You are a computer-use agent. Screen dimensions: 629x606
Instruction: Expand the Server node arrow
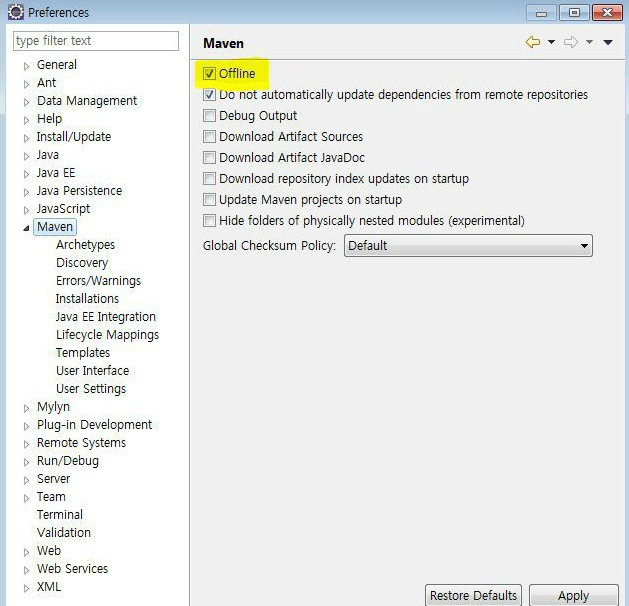click(26, 480)
